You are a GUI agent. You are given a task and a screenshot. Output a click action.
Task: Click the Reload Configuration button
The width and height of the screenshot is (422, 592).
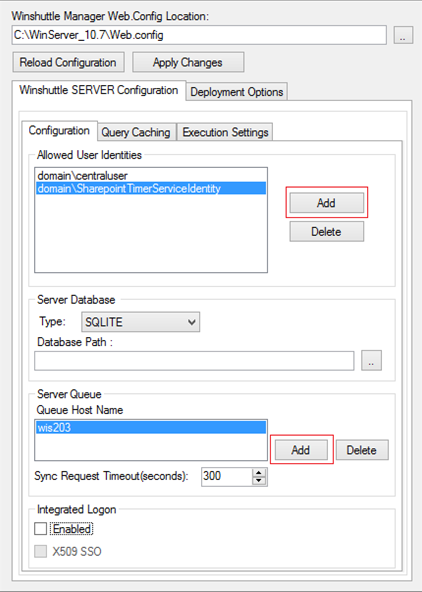point(68,62)
